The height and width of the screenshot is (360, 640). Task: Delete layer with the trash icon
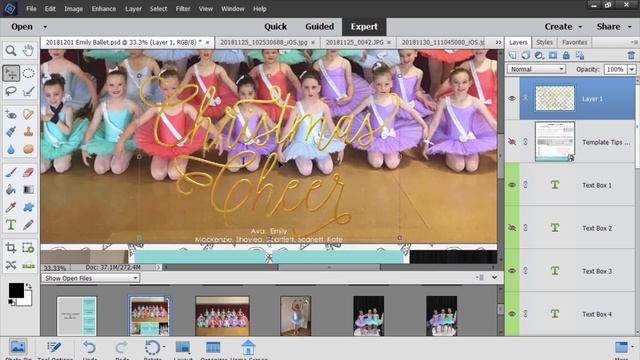tap(631, 55)
